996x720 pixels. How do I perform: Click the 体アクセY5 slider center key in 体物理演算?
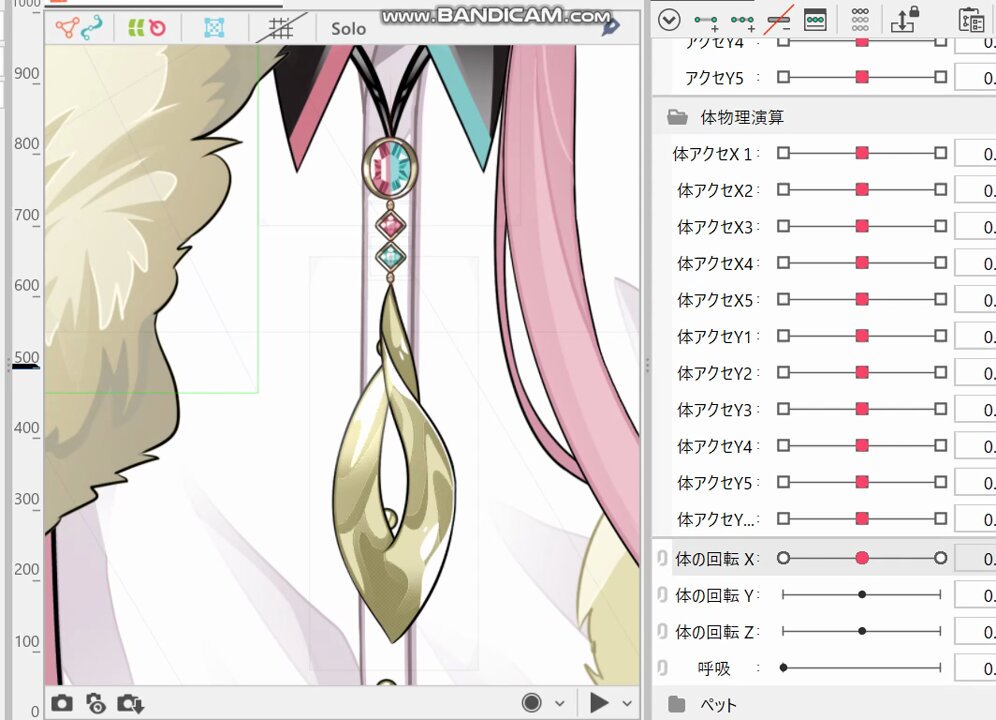coord(862,482)
